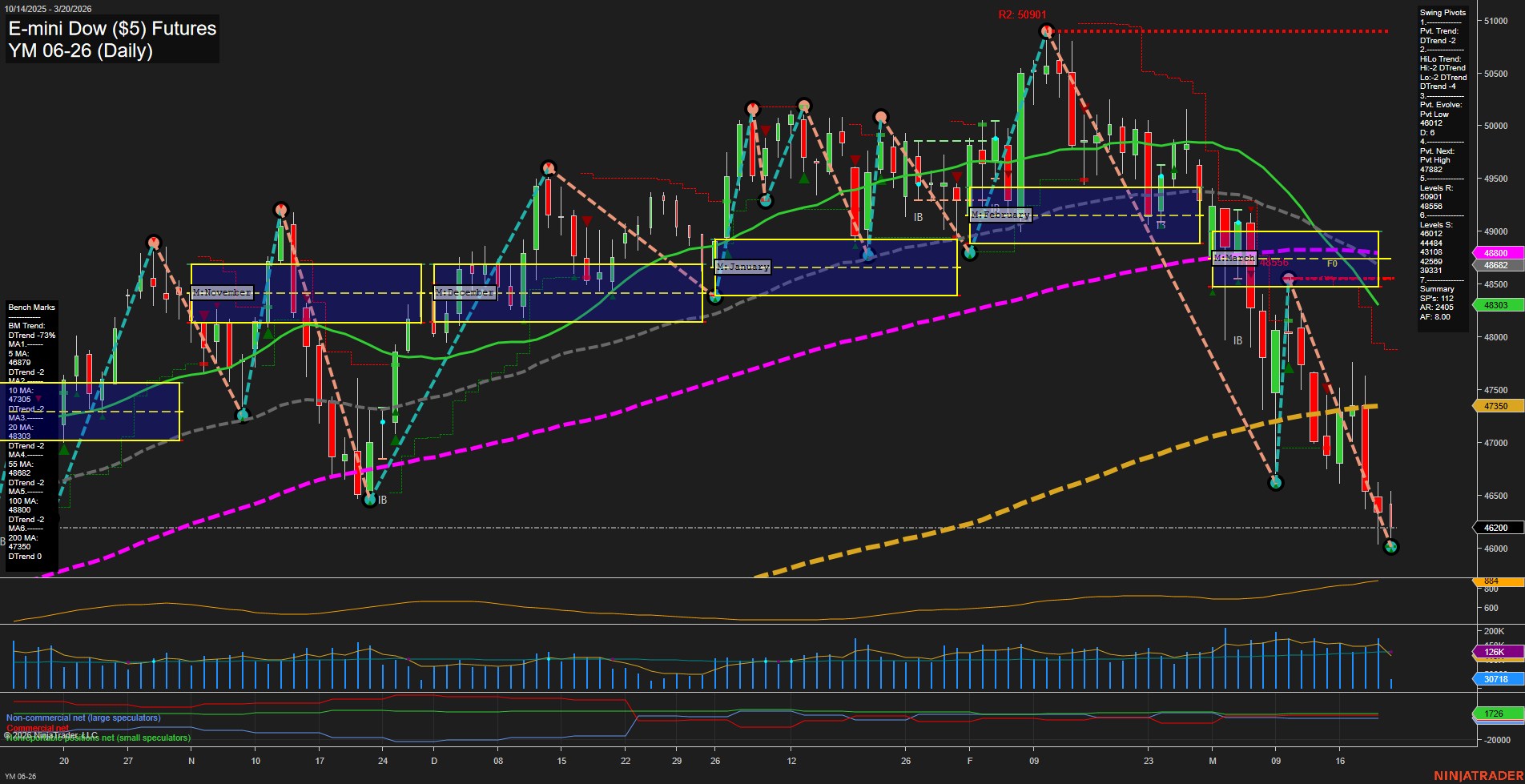
Task: Expand the M:March region label
Action: [x=1235, y=258]
